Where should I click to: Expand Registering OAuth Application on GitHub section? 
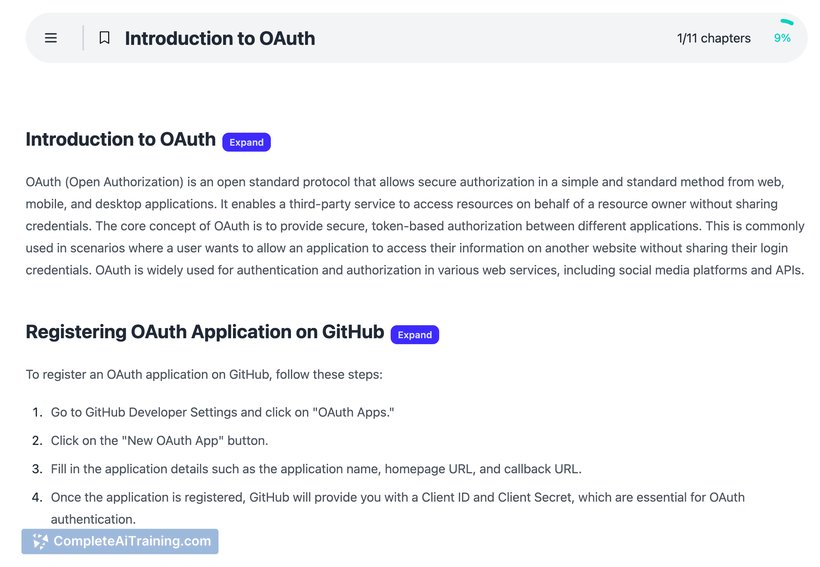click(414, 334)
